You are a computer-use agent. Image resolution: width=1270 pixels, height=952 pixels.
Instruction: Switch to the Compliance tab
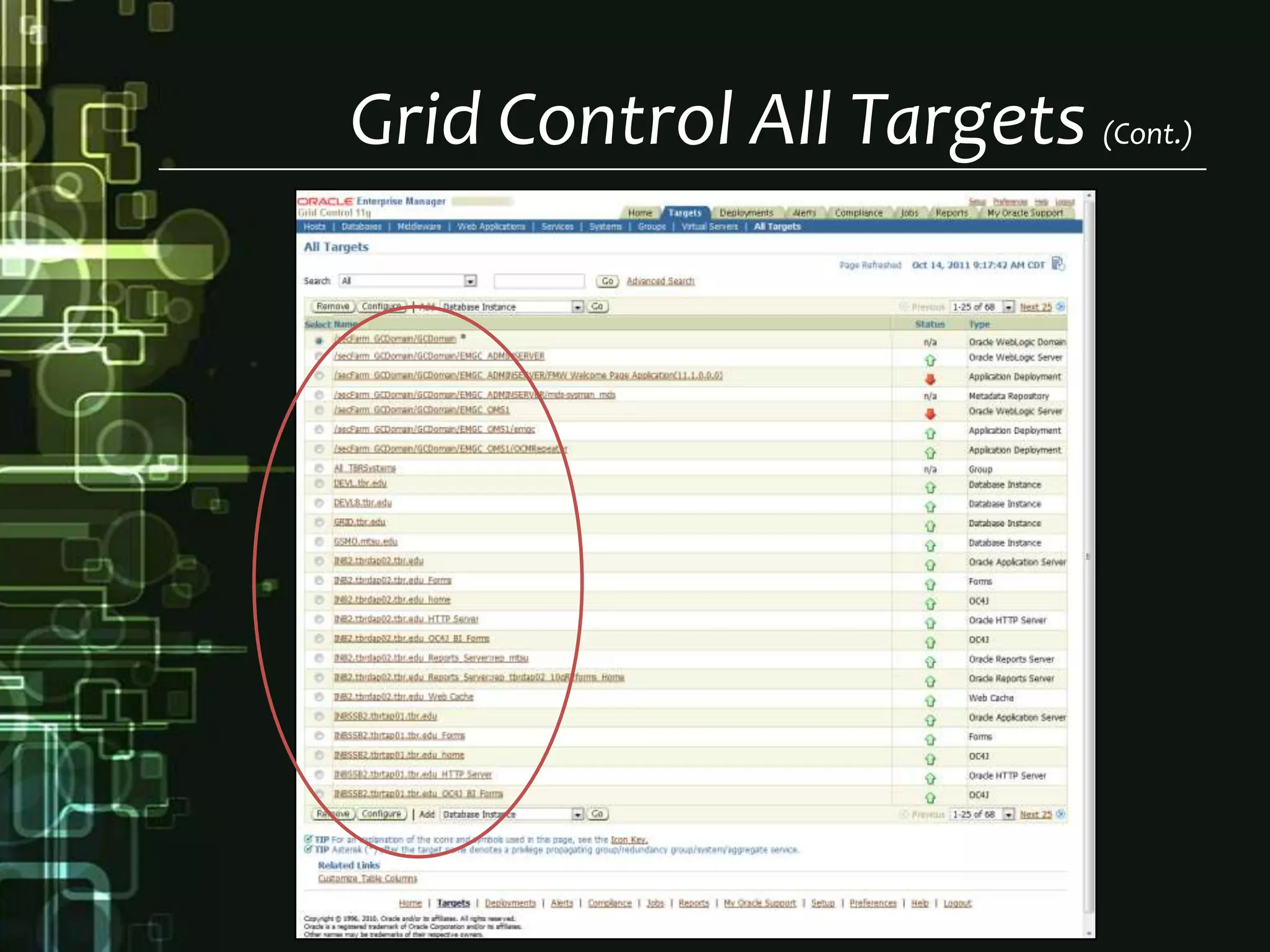[x=858, y=213]
